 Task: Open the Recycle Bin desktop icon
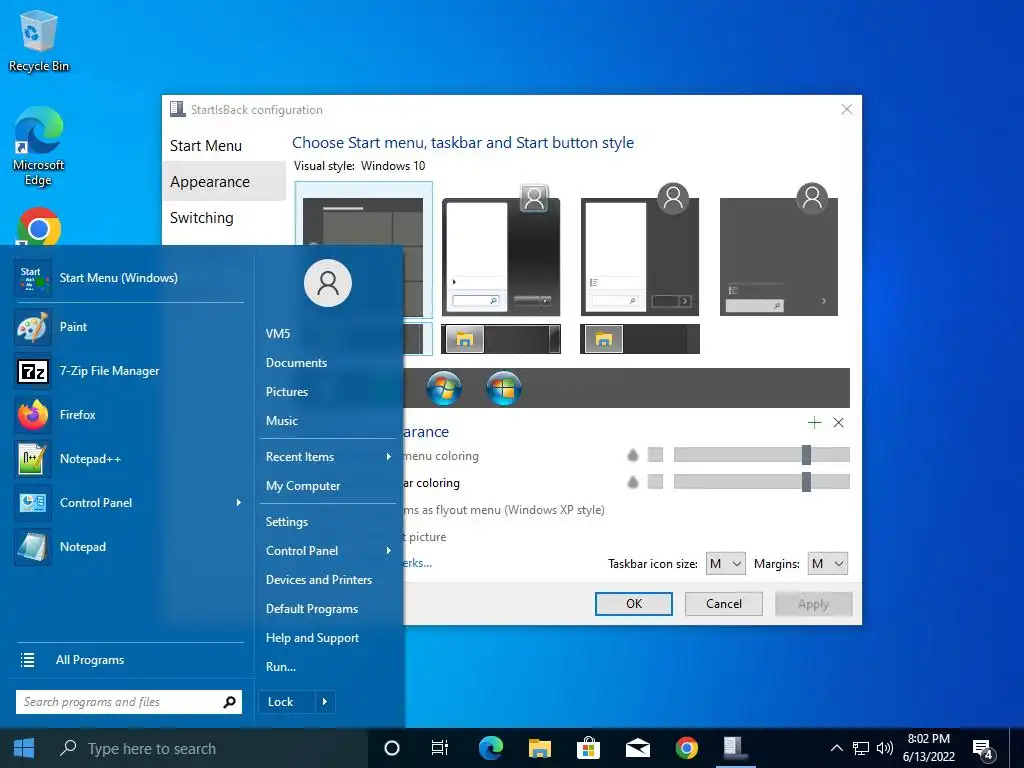tap(39, 40)
